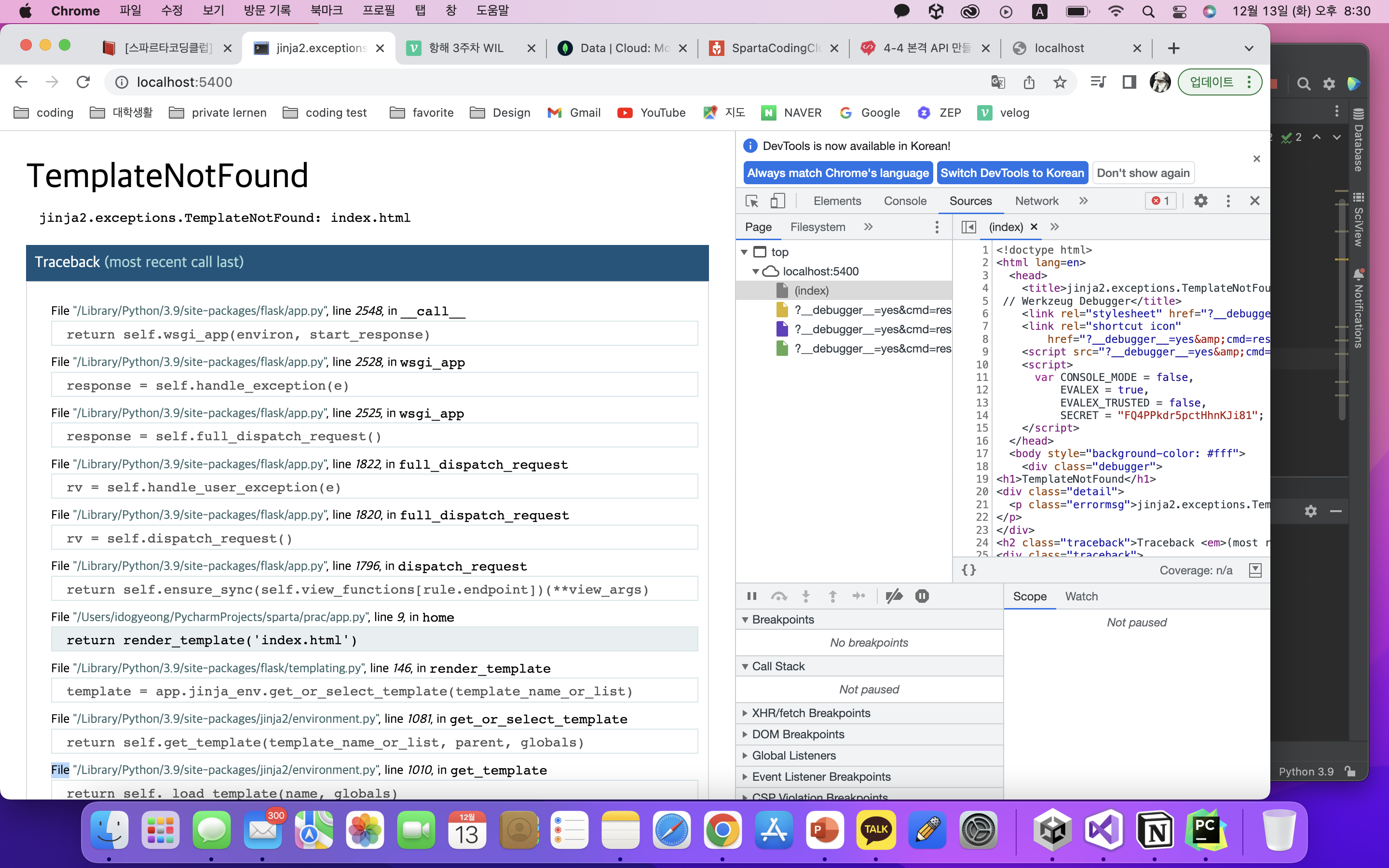This screenshot has height=868, width=1389.
Task: Toggle device toolbar in DevTools
Action: pyautogui.click(x=778, y=201)
